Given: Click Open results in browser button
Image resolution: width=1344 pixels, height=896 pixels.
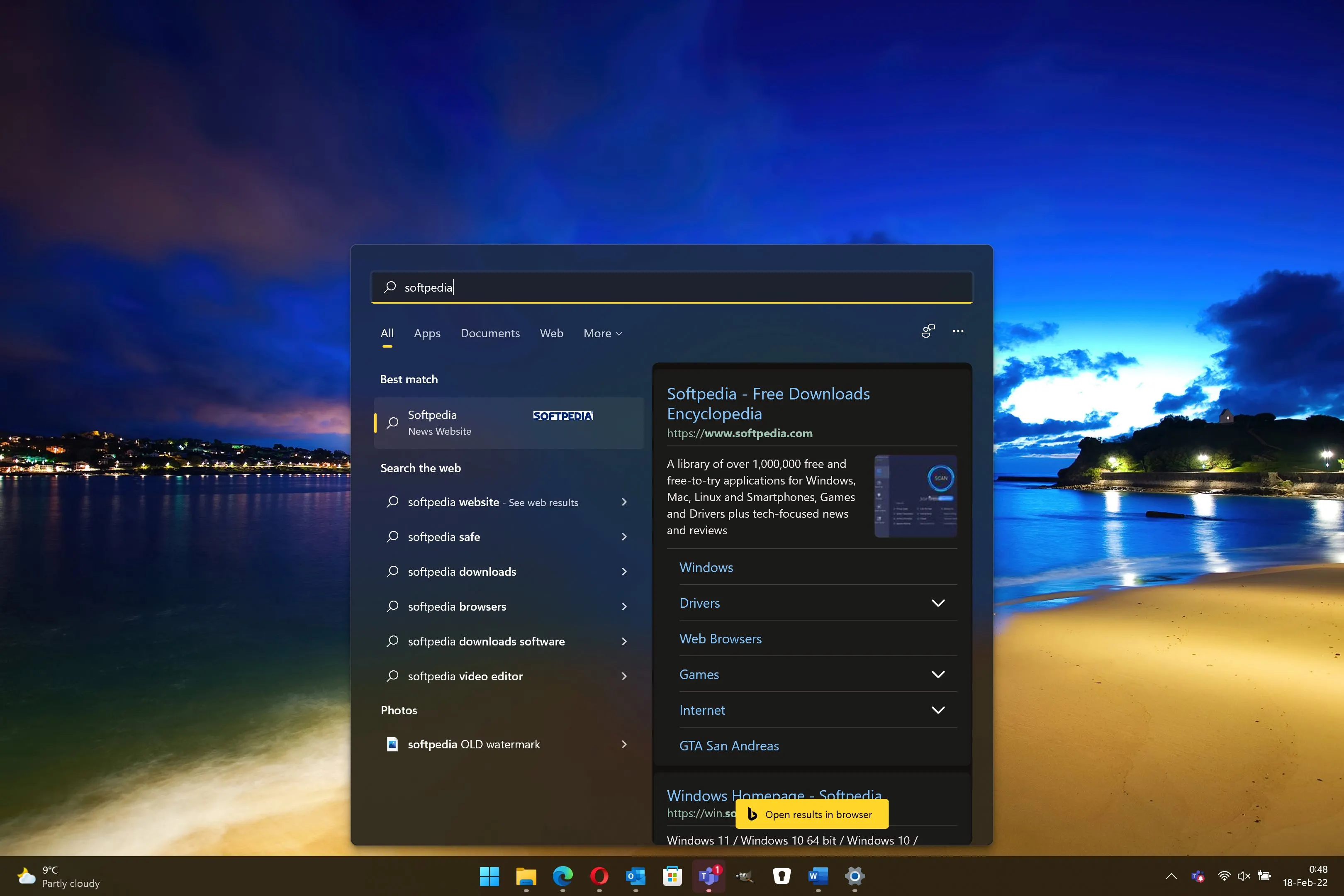Looking at the screenshot, I should click(811, 814).
